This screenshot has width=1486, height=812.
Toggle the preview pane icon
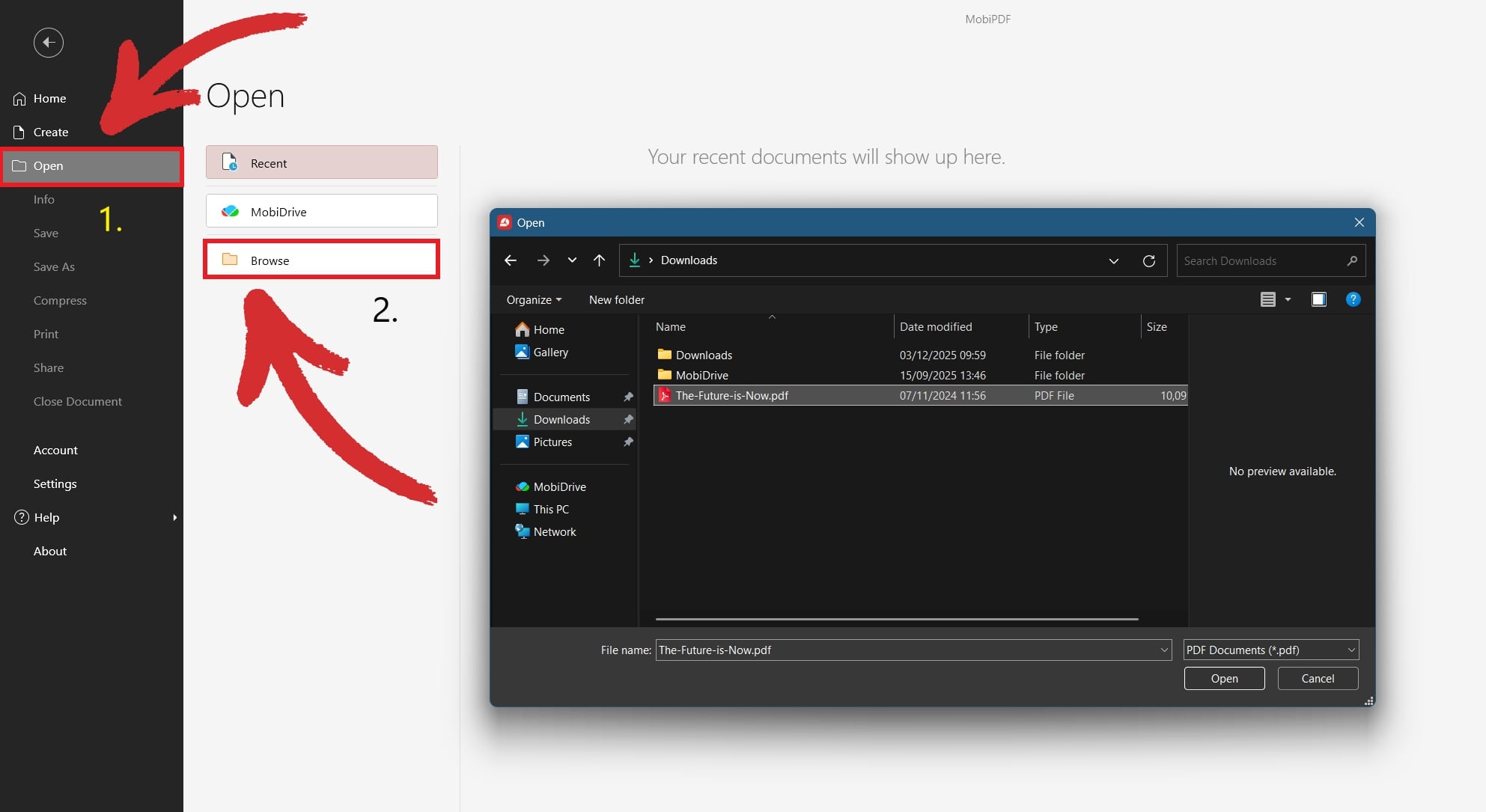click(1318, 299)
